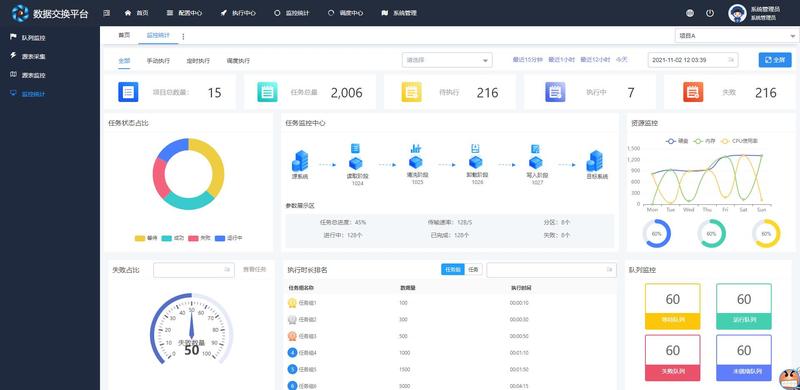Switch ranking view to 任务
800x390 pixels.
pos(473,270)
